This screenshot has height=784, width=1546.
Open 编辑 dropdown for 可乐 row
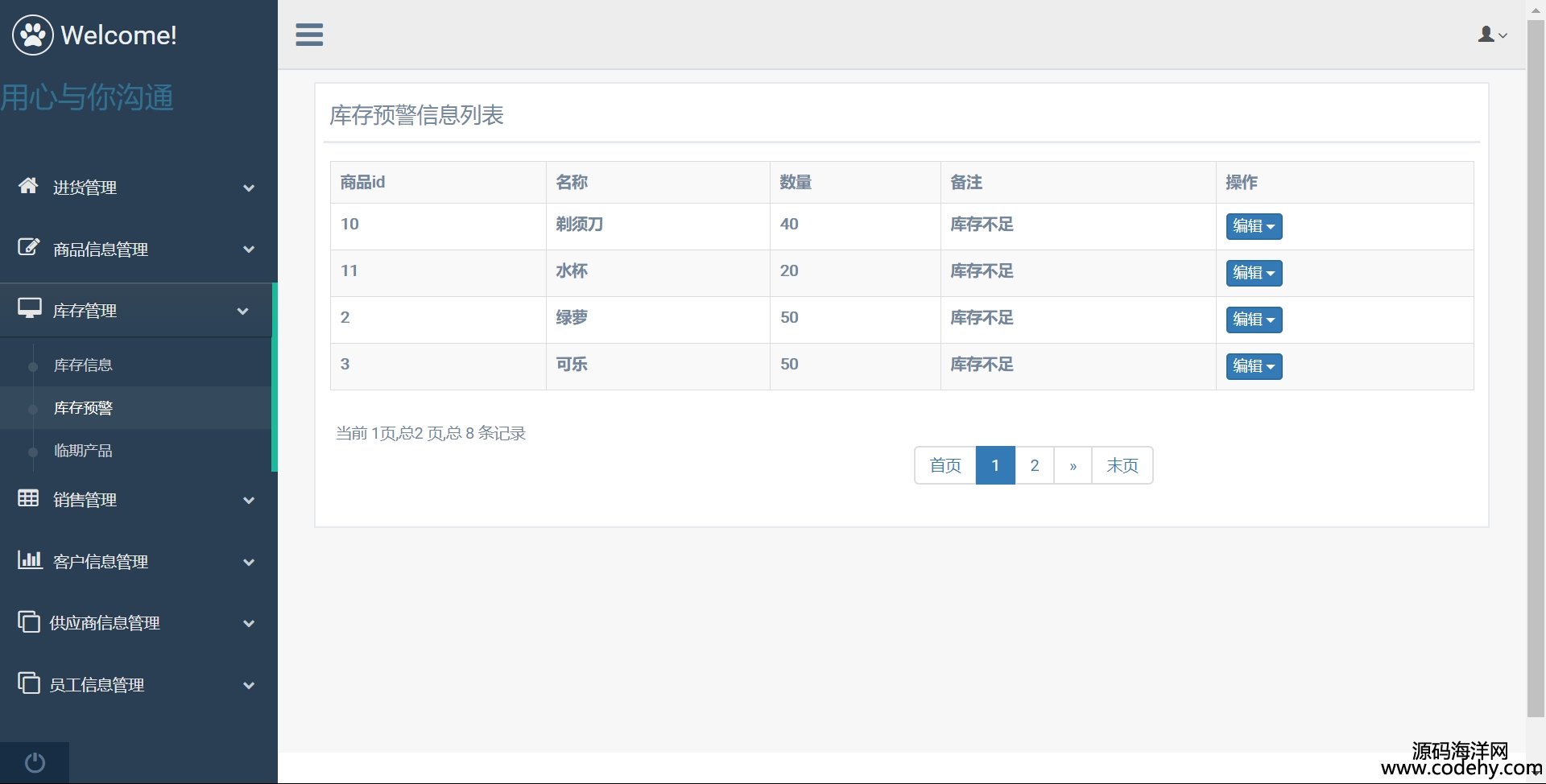click(x=1253, y=366)
